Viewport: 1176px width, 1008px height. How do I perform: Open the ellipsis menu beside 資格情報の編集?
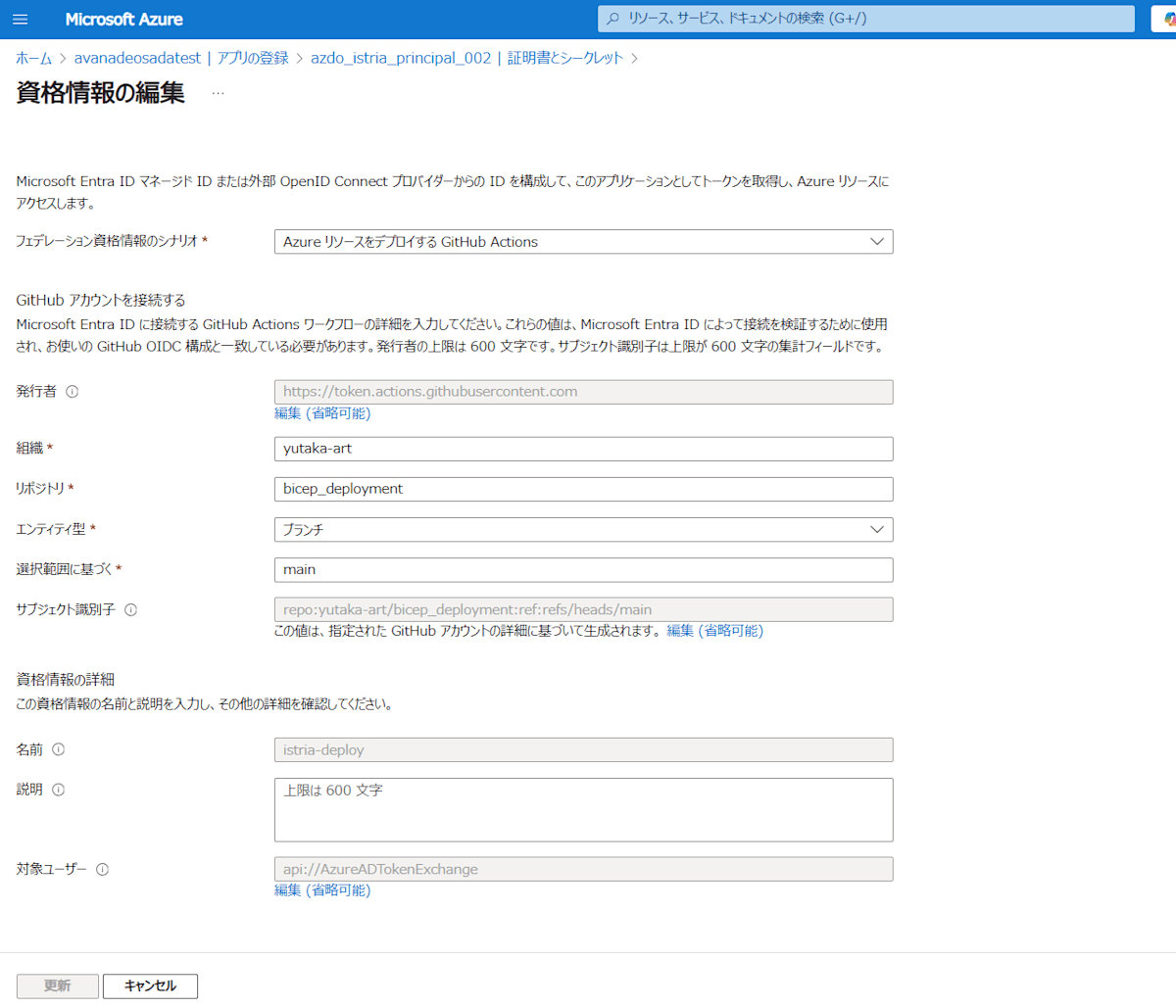point(218,94)
